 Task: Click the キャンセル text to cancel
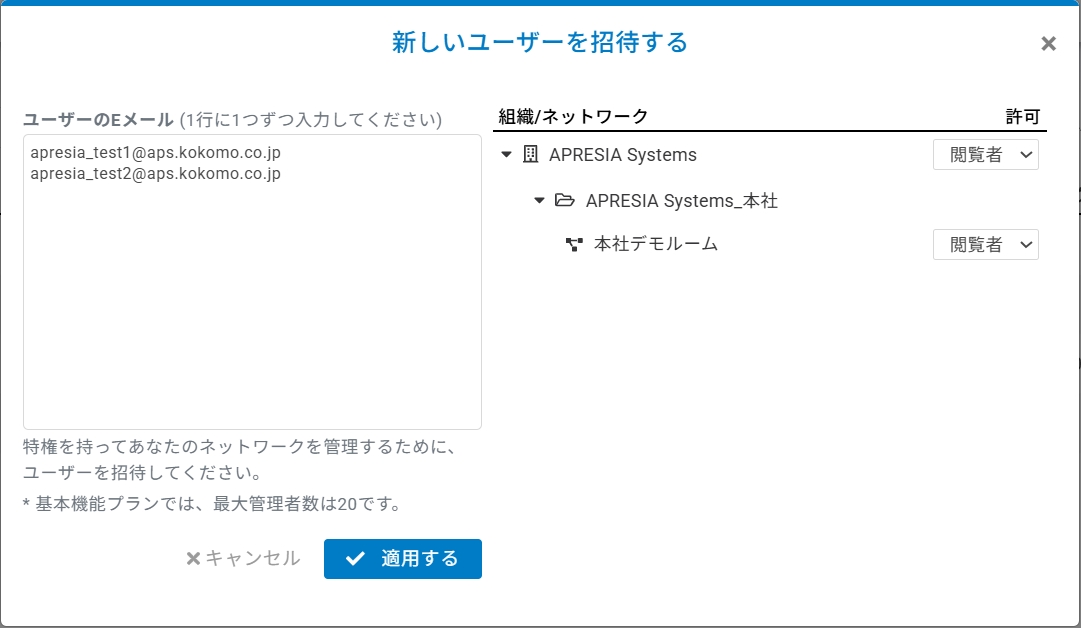pos(252,559)
